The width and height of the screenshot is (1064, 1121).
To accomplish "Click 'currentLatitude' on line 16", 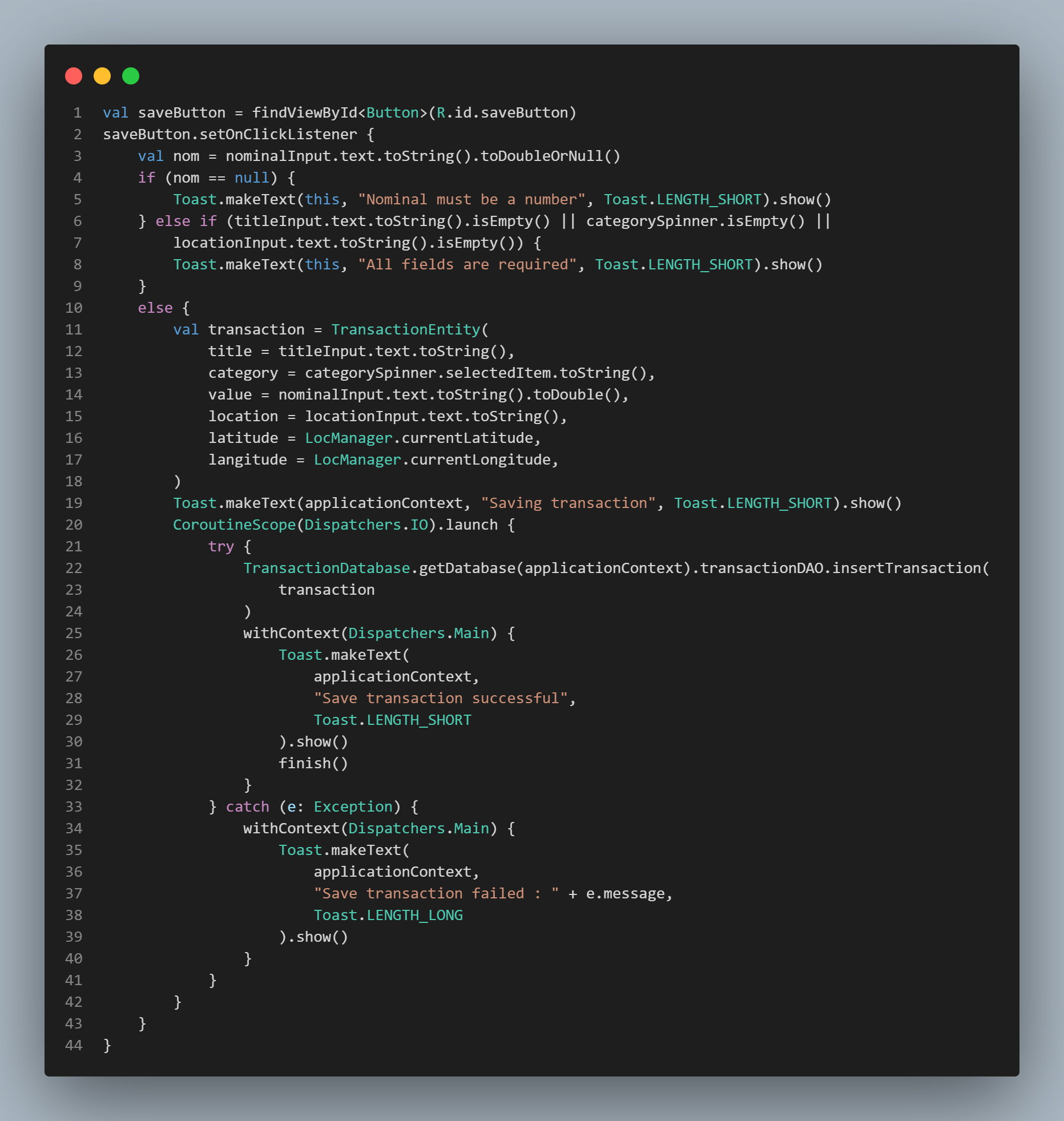I will pos(467,438).
